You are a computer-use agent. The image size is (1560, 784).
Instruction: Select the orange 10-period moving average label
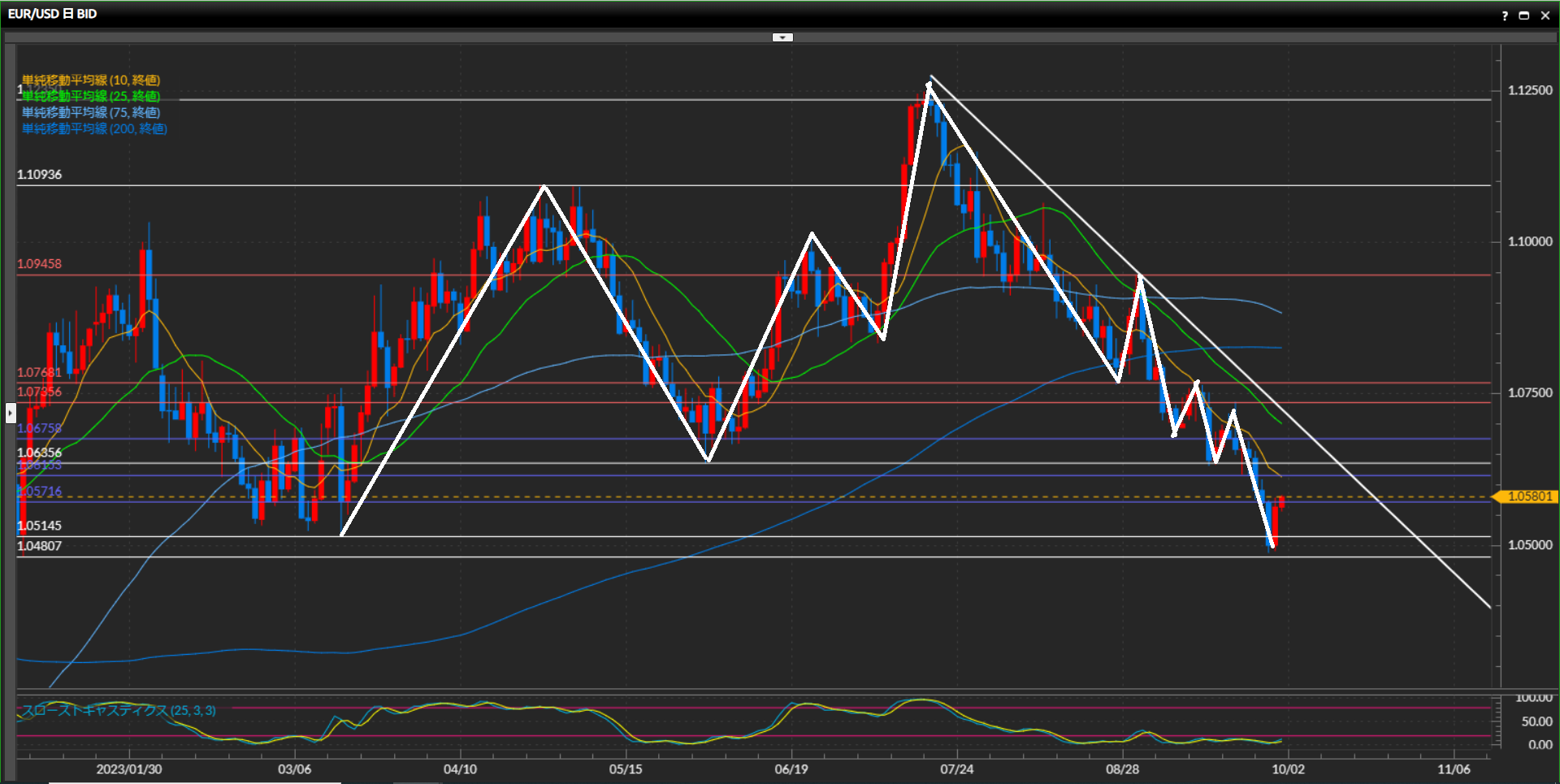pos(91,80)
